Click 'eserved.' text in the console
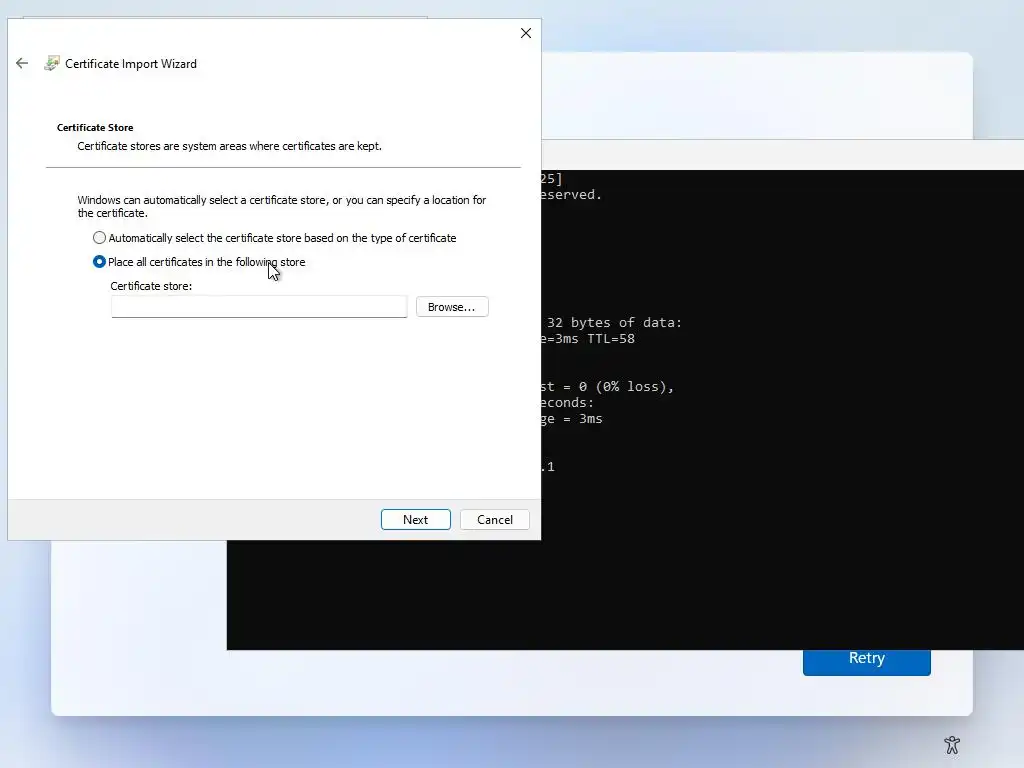This screenshot has width=1024, height=768. click(571, 195)
